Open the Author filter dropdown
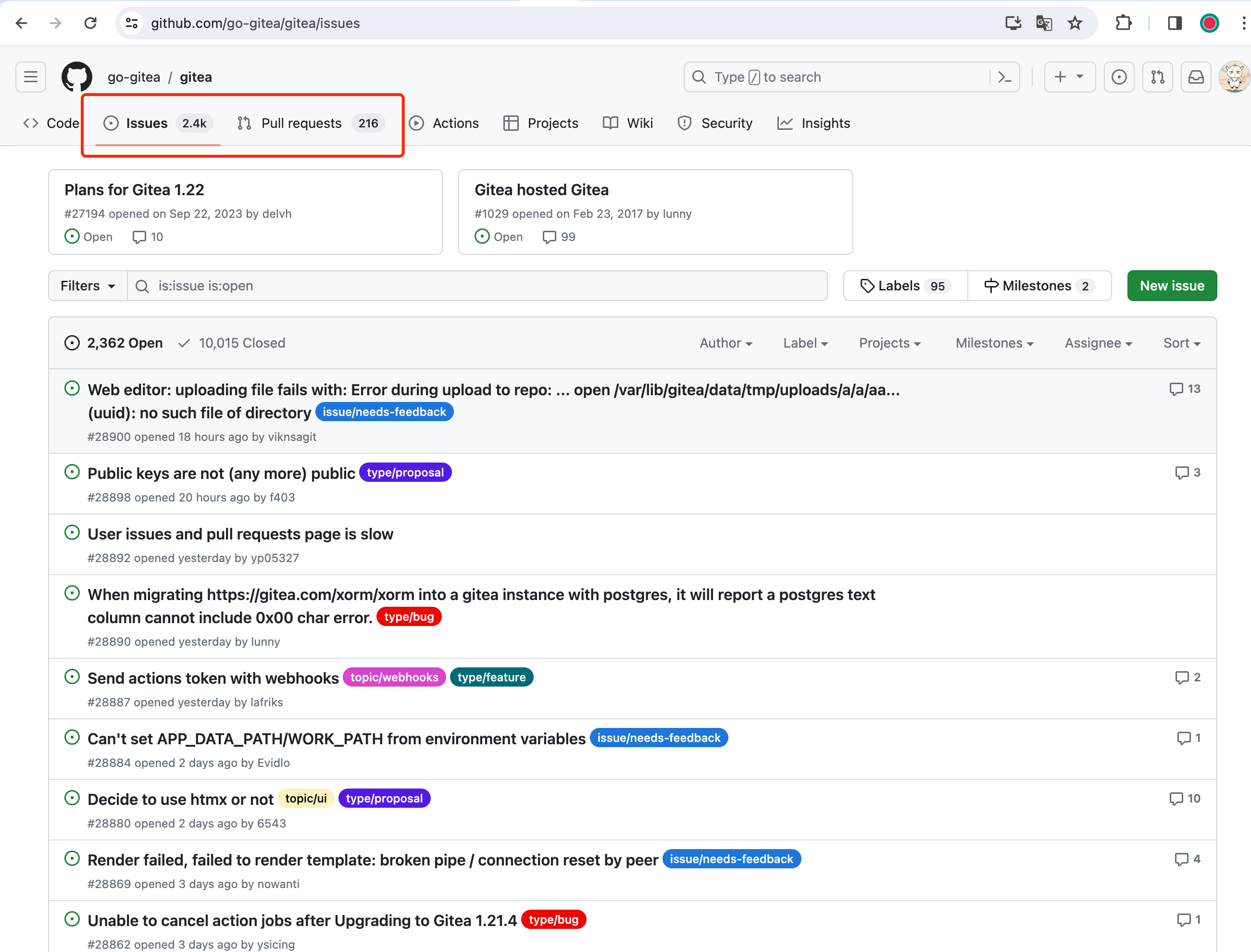The height and width of the screenshot is (952, 1251). [x=726, y=343]
